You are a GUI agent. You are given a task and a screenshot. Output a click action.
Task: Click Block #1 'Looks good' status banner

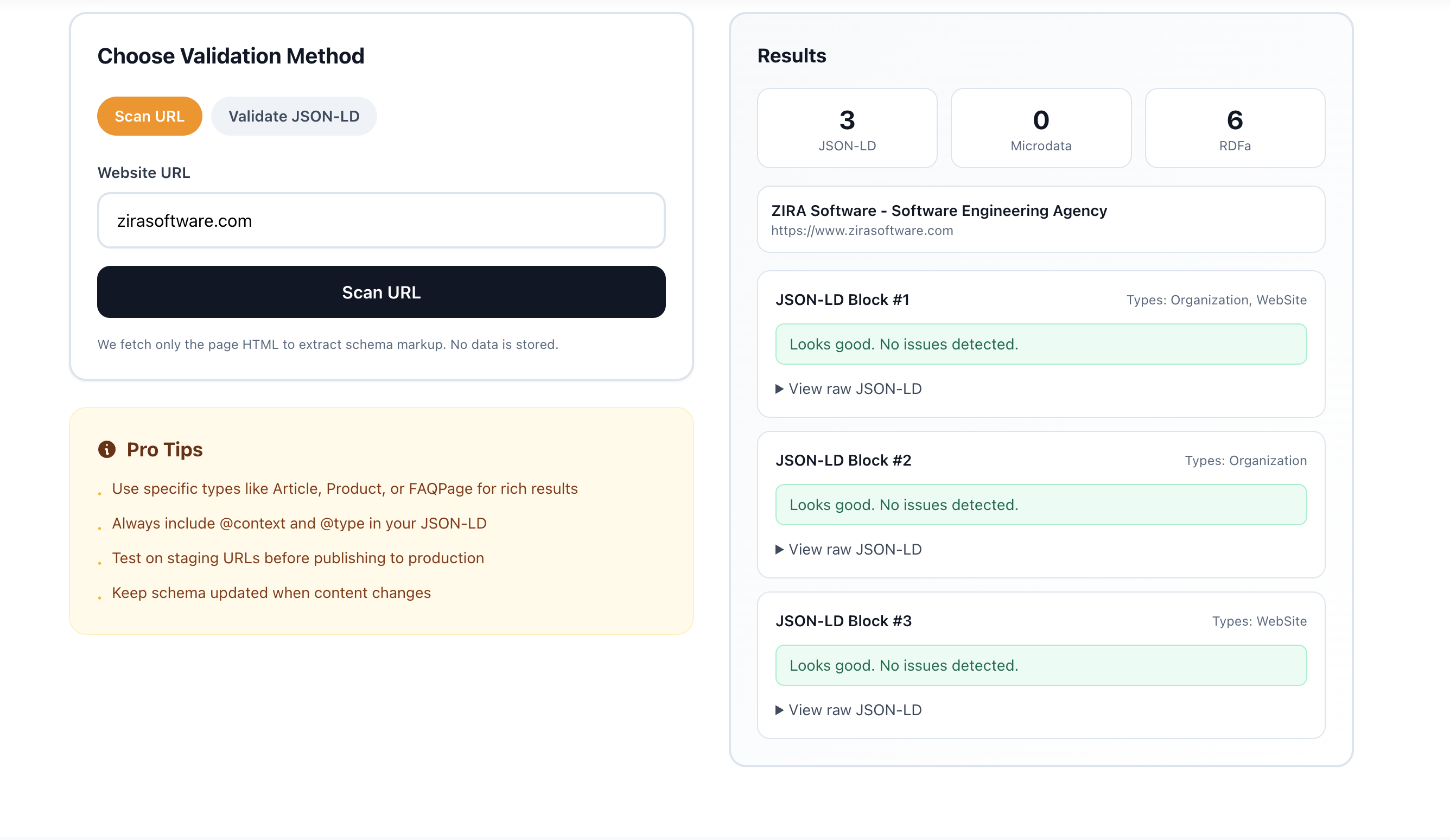tap(1041, 344)
